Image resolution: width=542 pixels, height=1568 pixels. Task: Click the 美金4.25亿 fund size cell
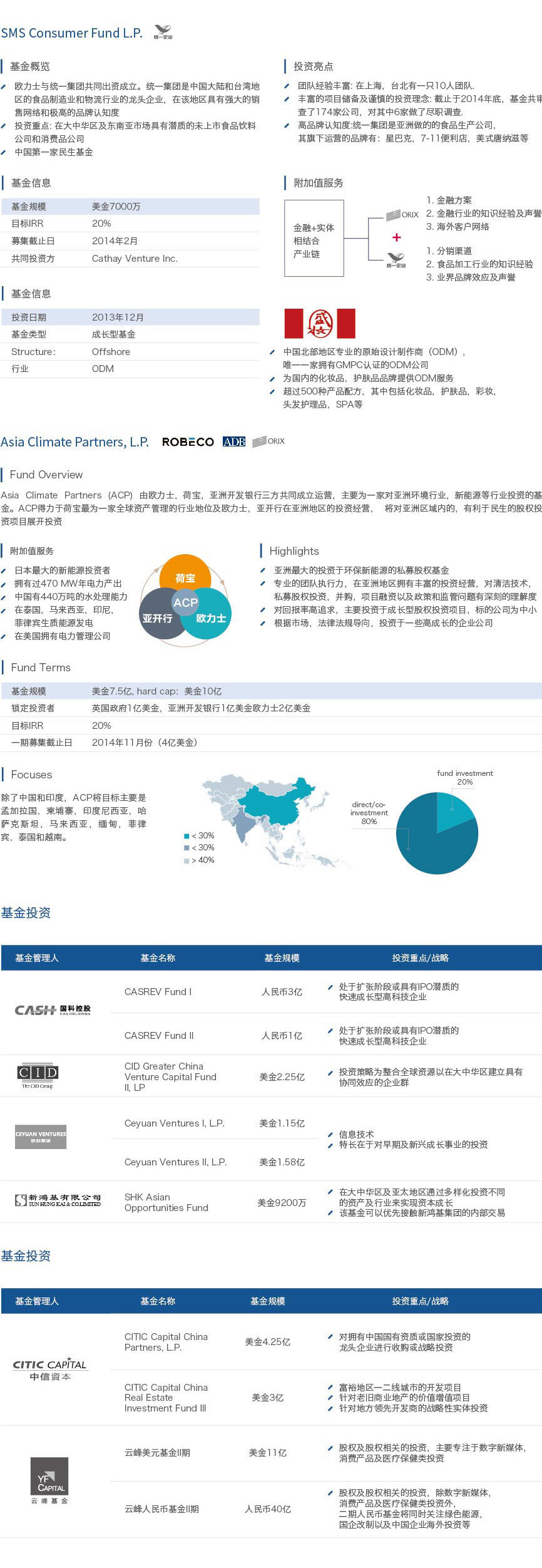[267, 1342]
